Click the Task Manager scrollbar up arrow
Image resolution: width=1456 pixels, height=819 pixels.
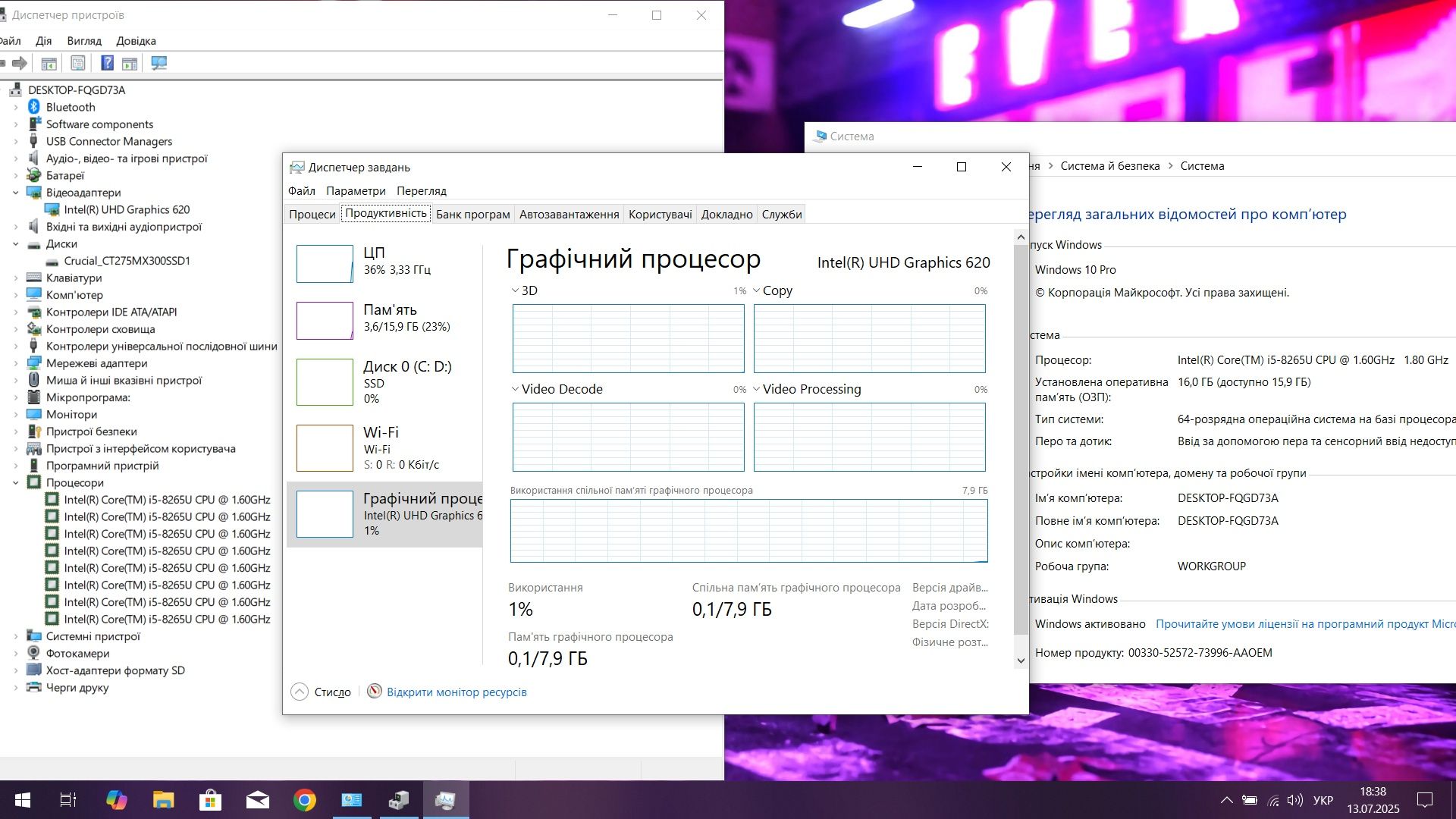tap(1021, 237)
